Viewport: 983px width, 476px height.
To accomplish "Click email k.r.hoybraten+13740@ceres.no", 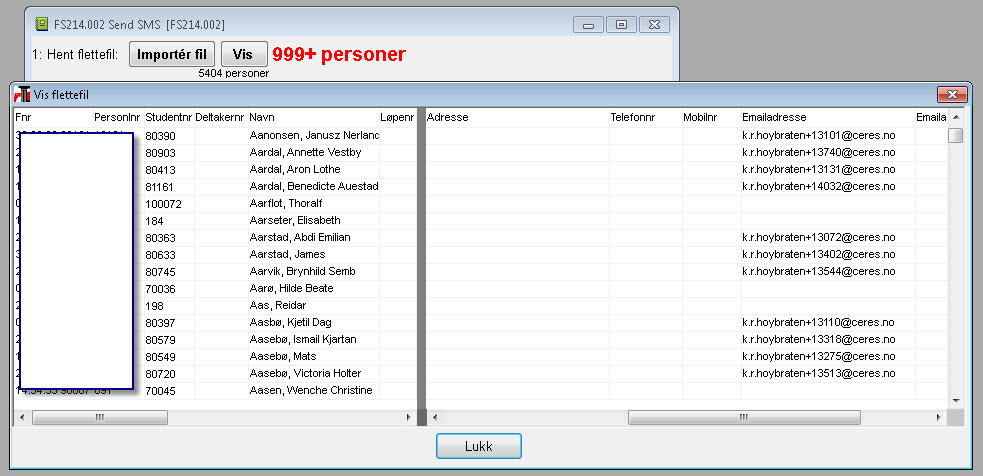I will pyautogui.click(x=819, y=152).
